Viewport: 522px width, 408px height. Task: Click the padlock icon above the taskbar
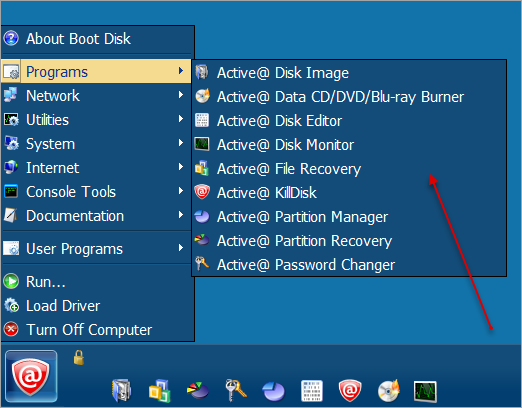click(79, 358)
